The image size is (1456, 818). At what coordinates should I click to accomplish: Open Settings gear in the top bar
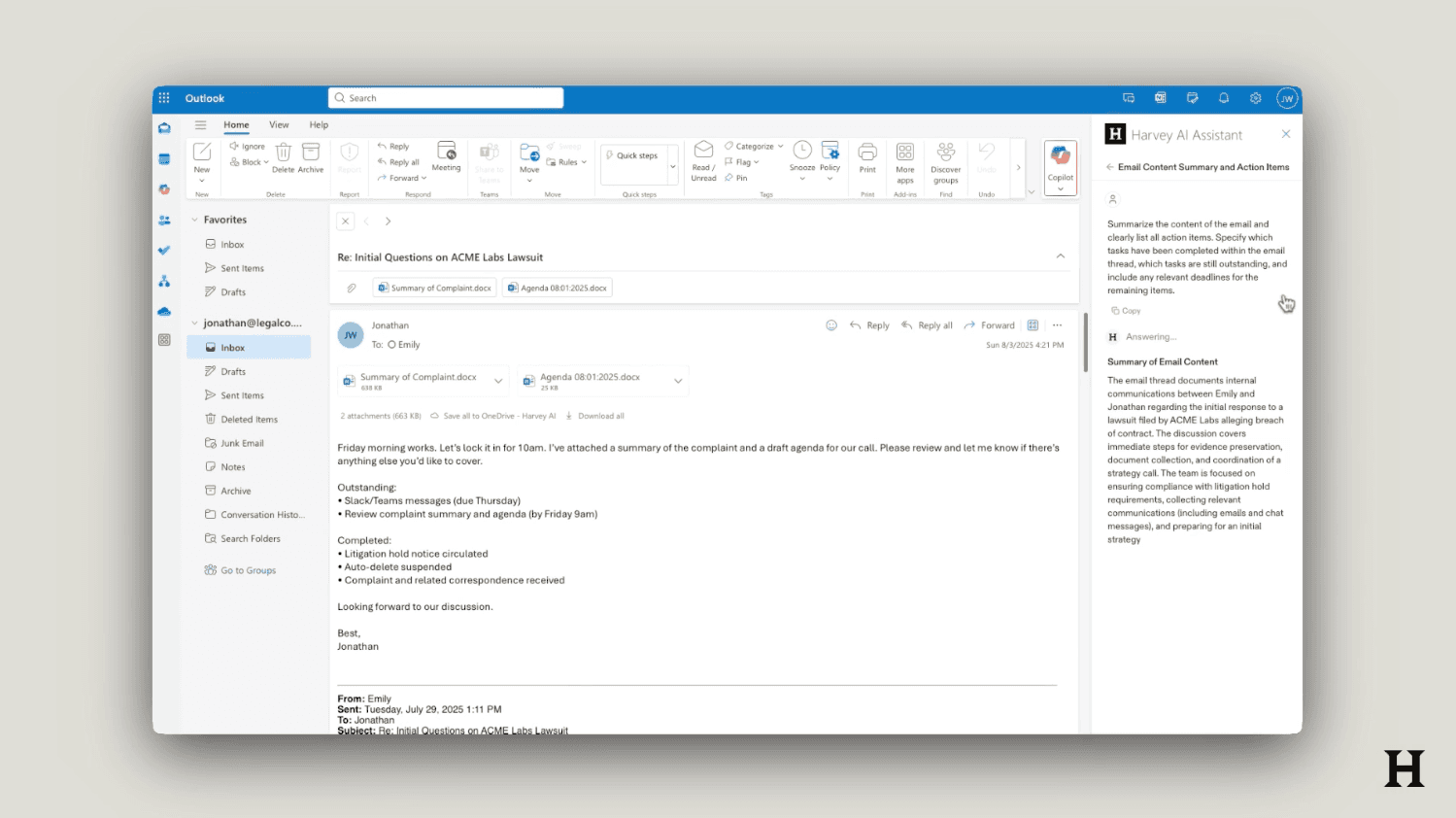pyautogui.click(x=1255, y=98)
